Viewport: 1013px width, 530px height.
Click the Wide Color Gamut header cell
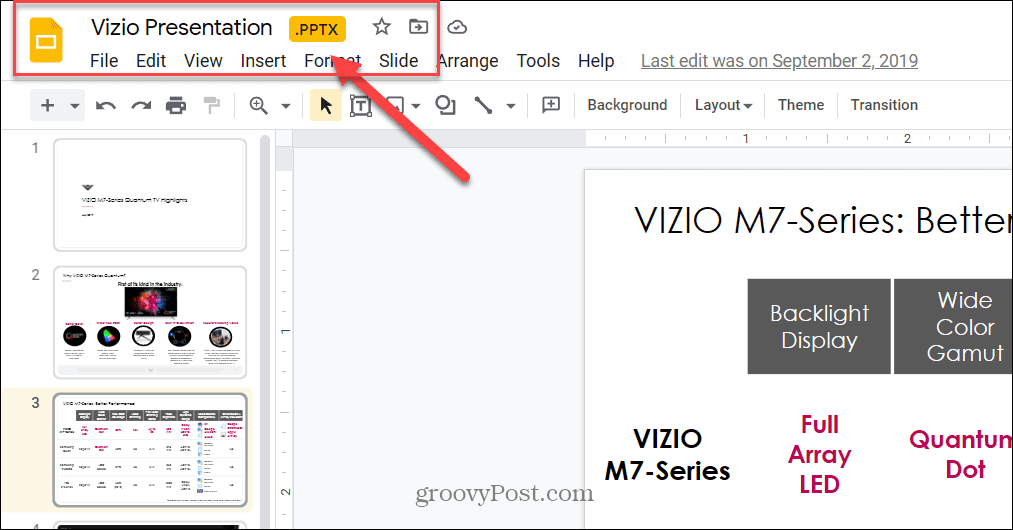click(954, 326)
